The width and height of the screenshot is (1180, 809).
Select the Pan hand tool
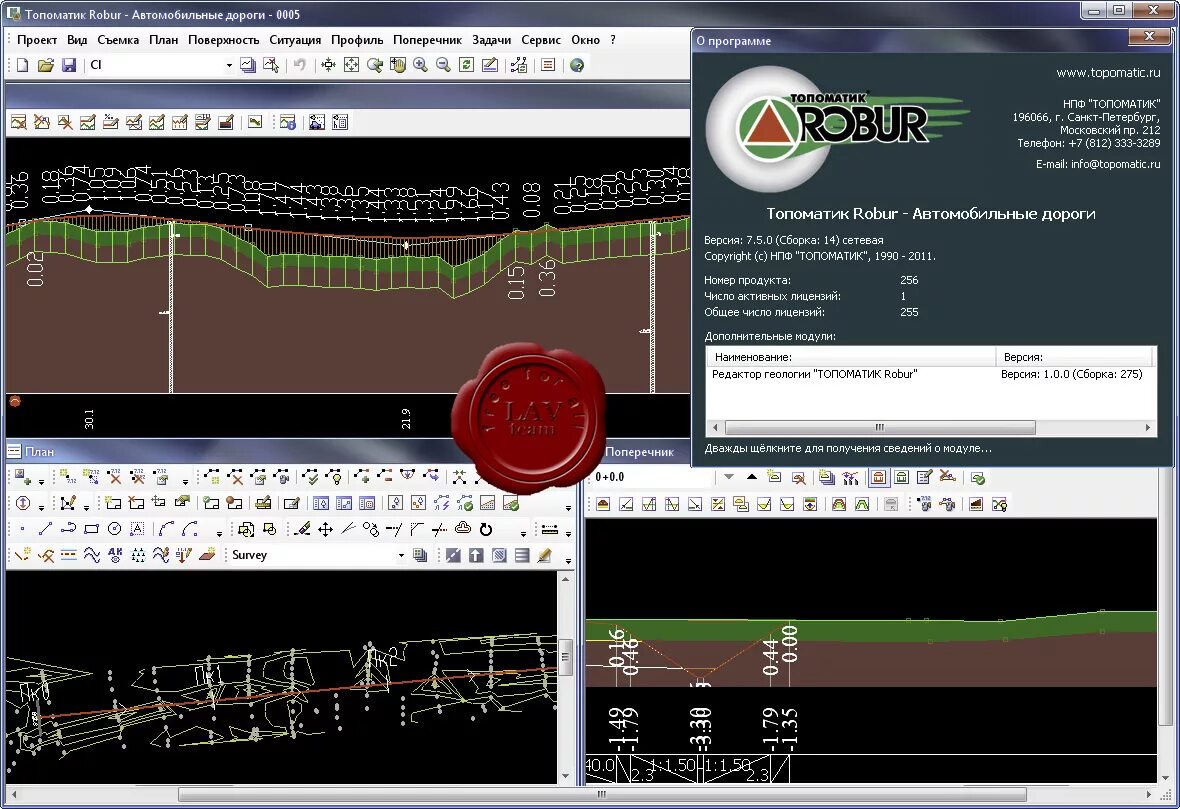[x=398, y=65]
